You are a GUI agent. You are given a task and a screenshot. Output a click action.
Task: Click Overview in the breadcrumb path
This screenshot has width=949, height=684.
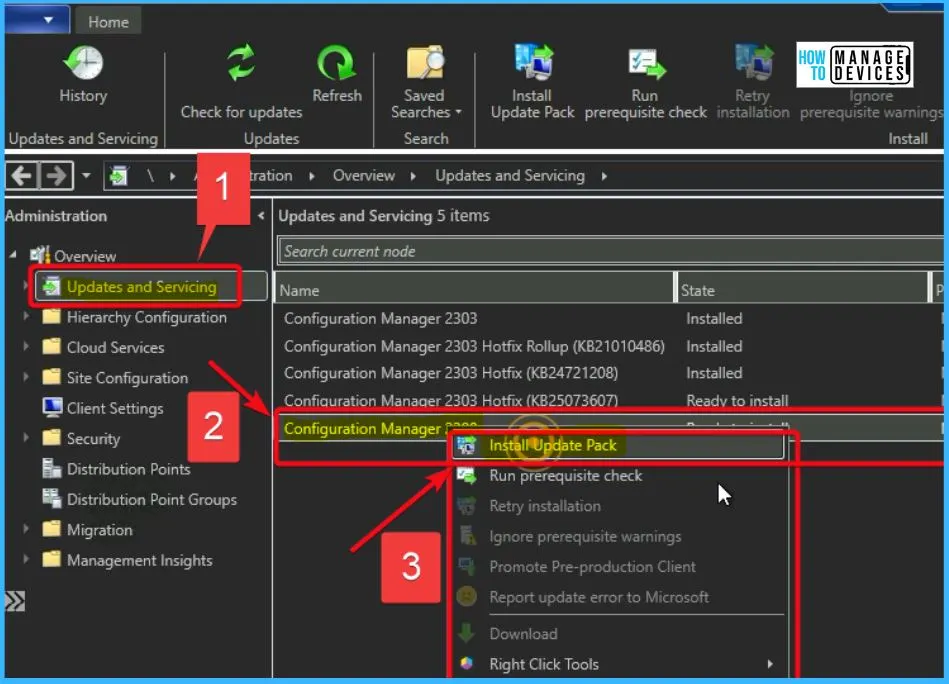point(364,176)
